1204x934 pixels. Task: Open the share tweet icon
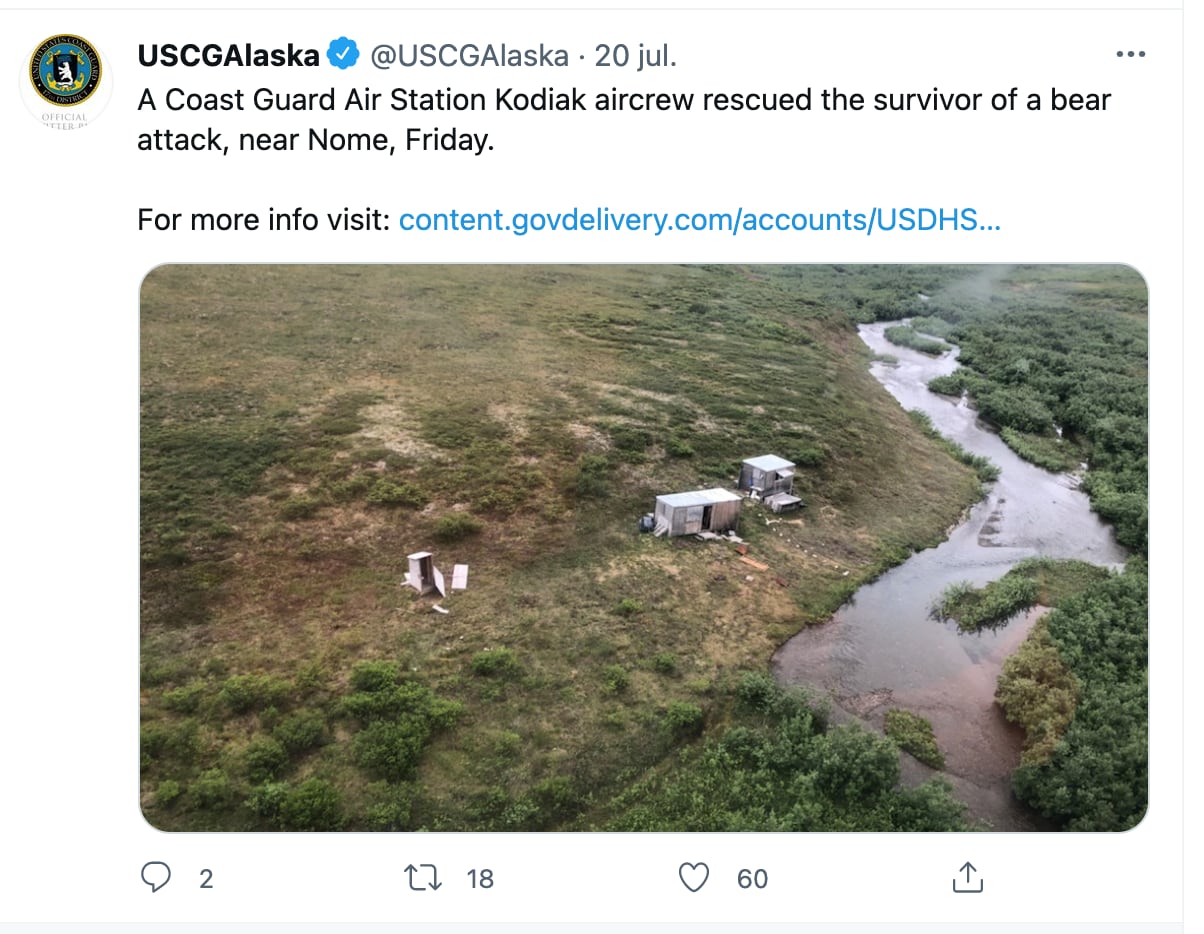[x=967, y=878]
